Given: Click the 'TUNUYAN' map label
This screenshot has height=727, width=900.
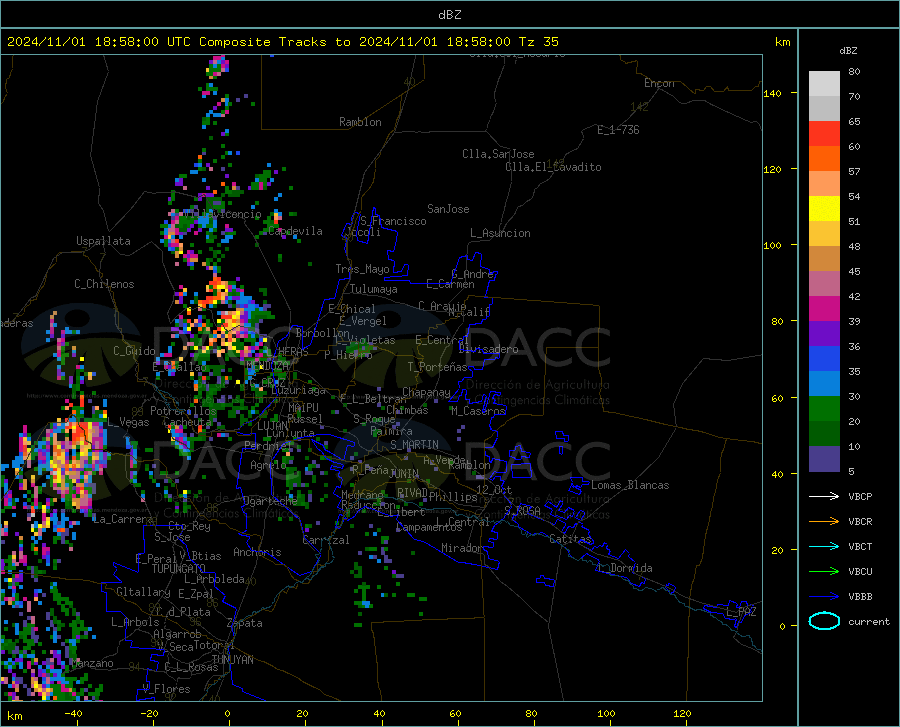Looking at the screenshot, I should [232, 660].
